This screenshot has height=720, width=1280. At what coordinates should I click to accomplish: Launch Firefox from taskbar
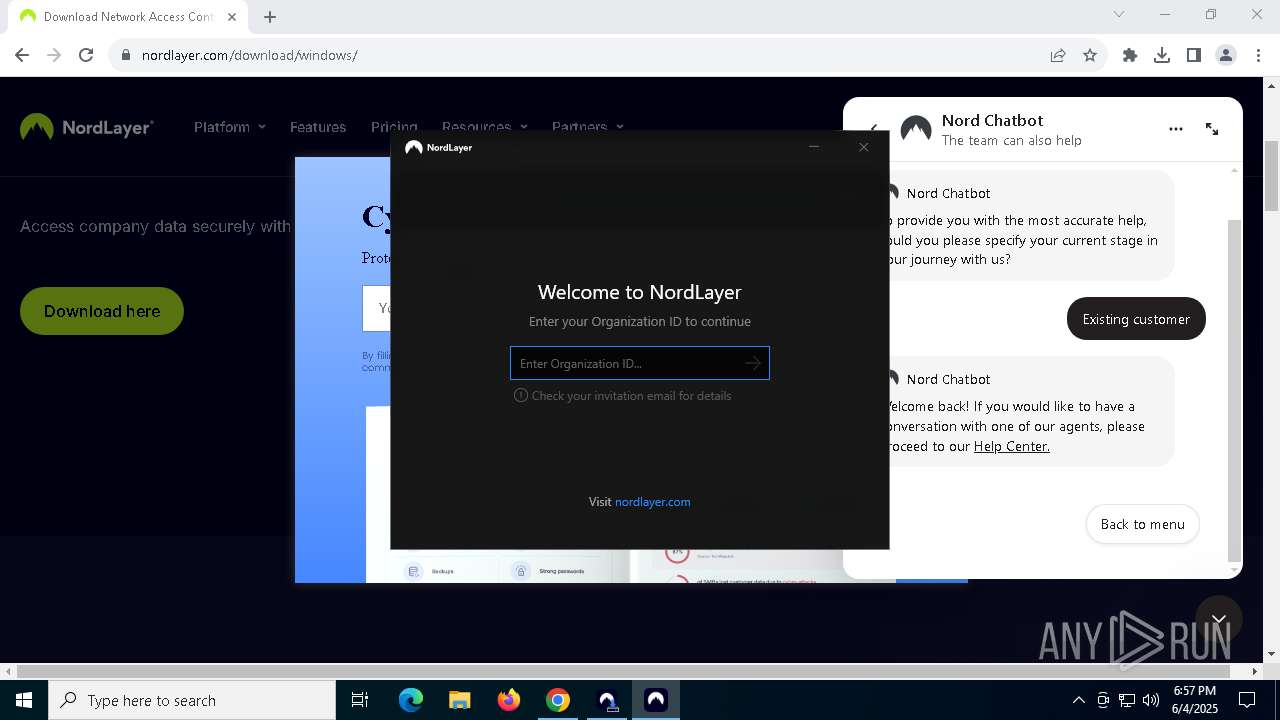click(x=509, y=700)
